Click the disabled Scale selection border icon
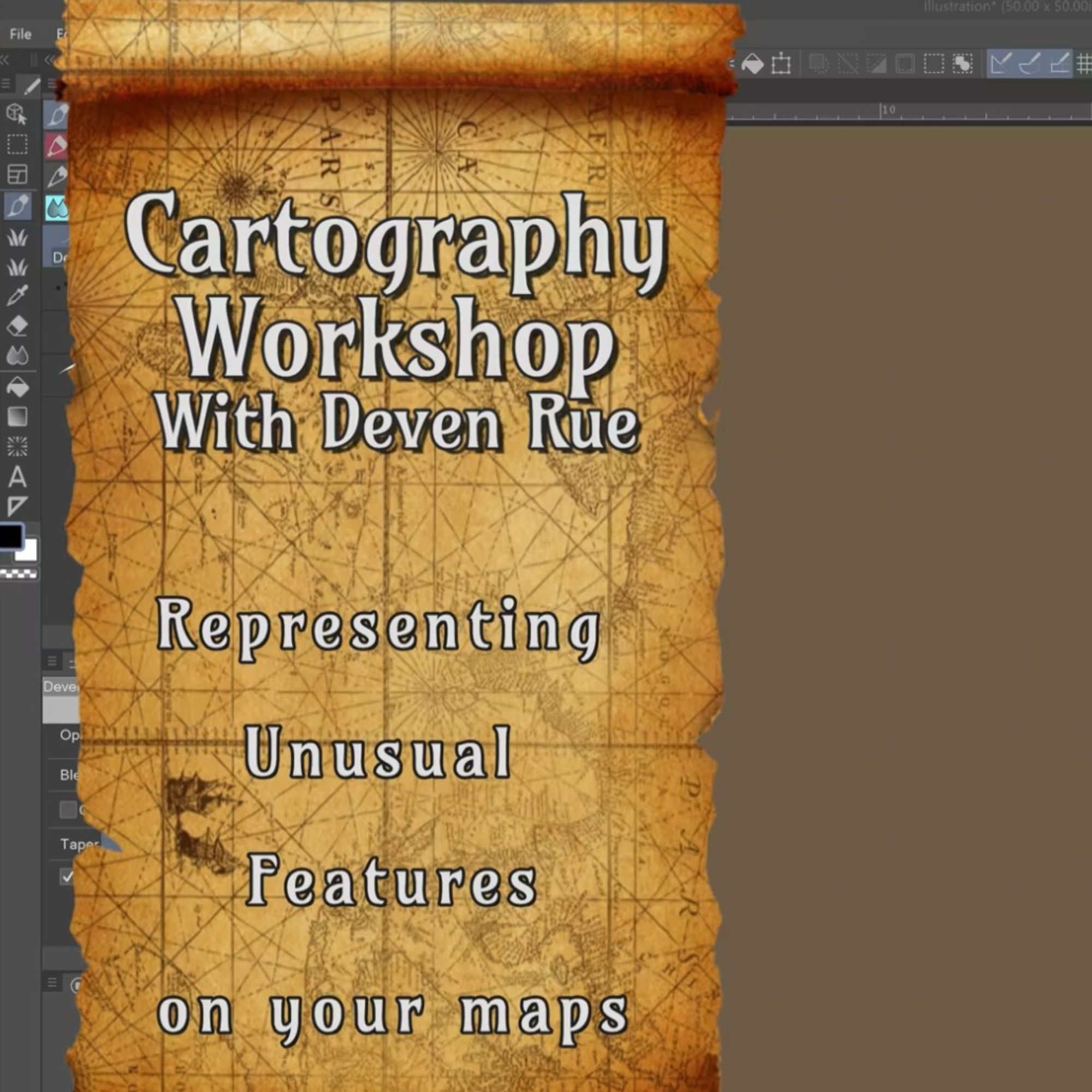Screen dimensions: 1092x1092 (904, 64)
